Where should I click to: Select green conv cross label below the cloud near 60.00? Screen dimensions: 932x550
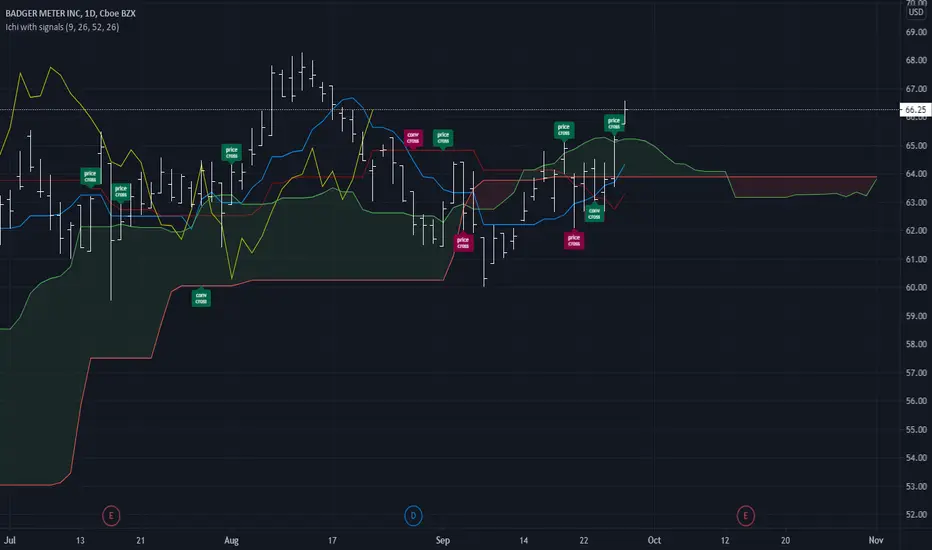[201, 297]
